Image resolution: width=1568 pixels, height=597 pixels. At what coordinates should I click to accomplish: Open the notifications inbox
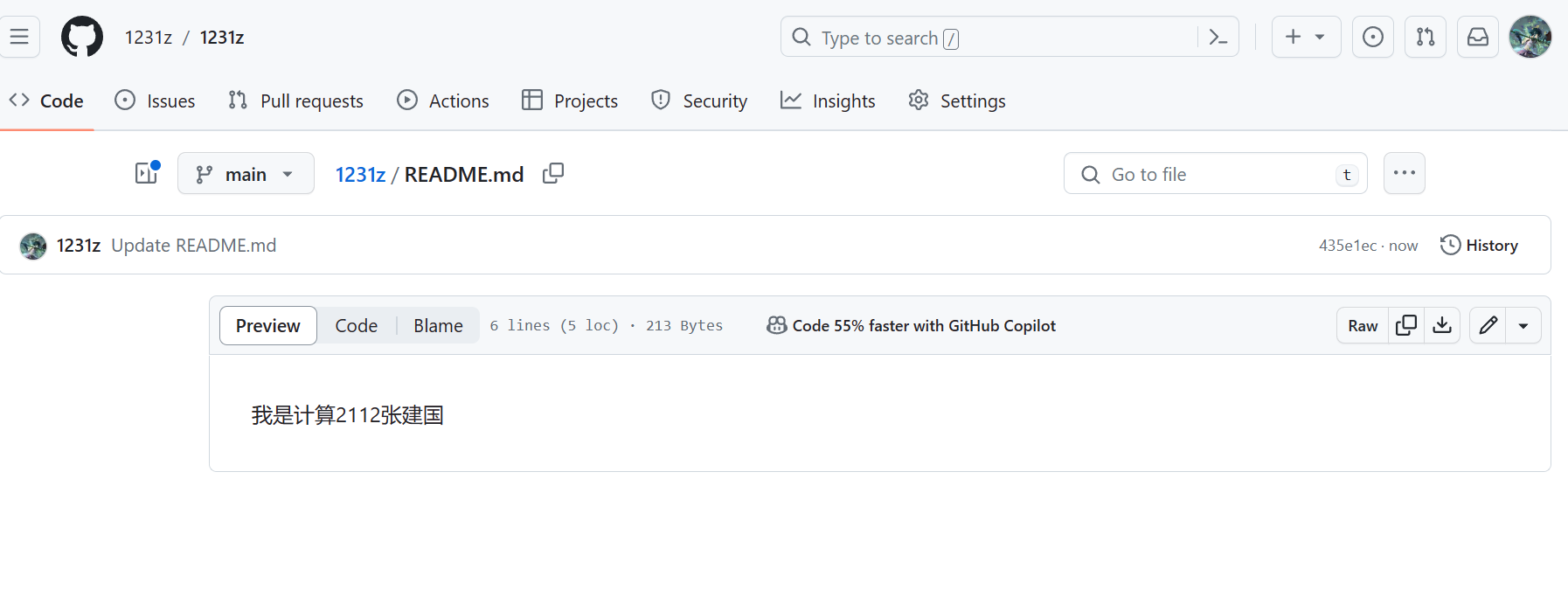click(1477, 37)
